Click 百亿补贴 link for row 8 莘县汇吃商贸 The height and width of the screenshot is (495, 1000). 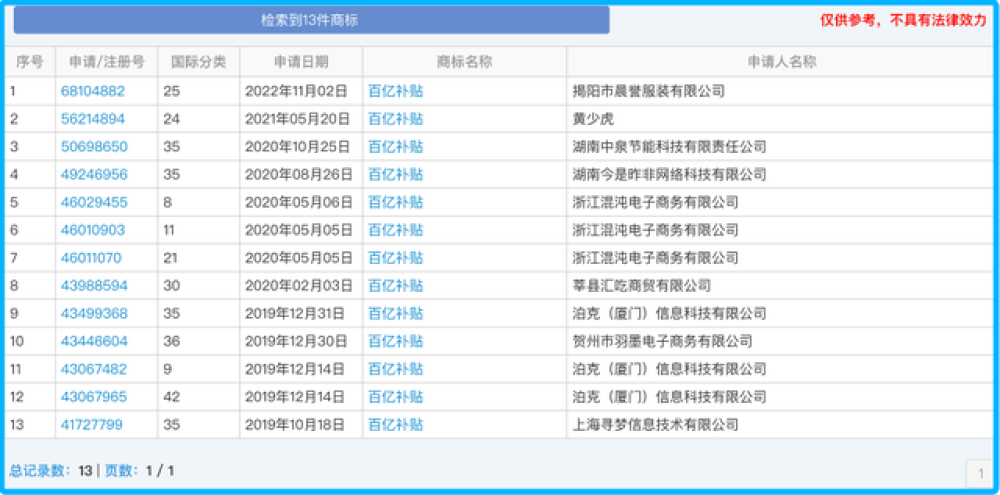pyautogui.click(x=396, y=286)
